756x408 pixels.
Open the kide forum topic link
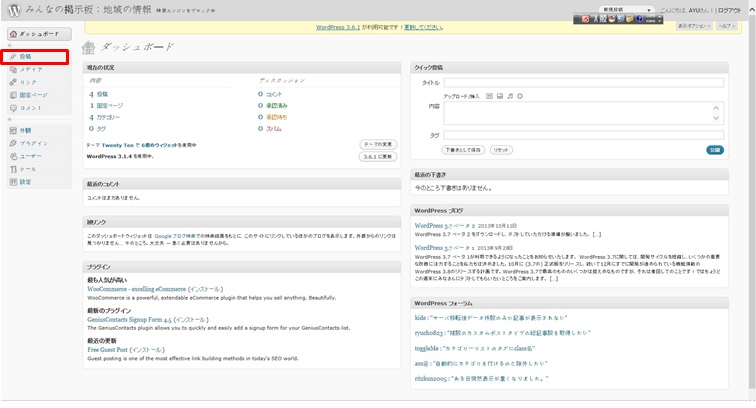pos(490,318)
